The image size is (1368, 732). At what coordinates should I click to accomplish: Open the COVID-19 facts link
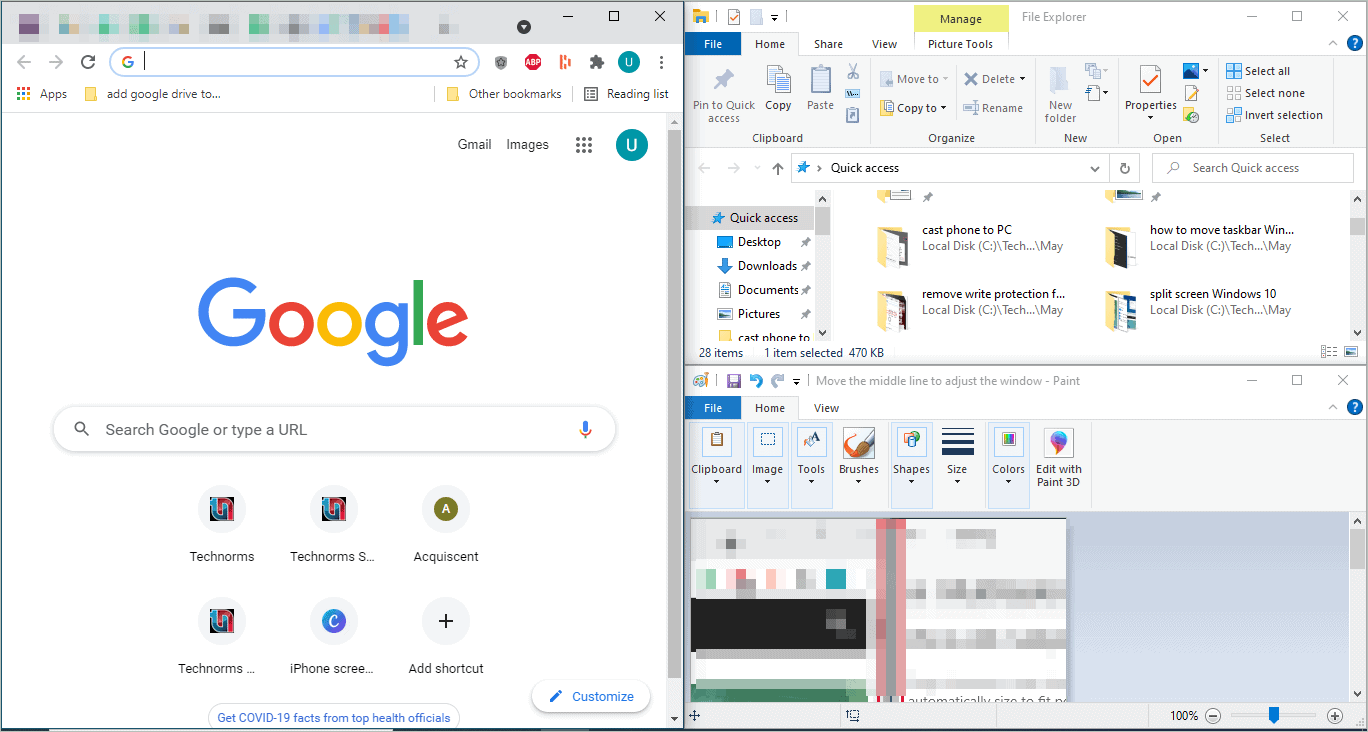click(334, 716)
